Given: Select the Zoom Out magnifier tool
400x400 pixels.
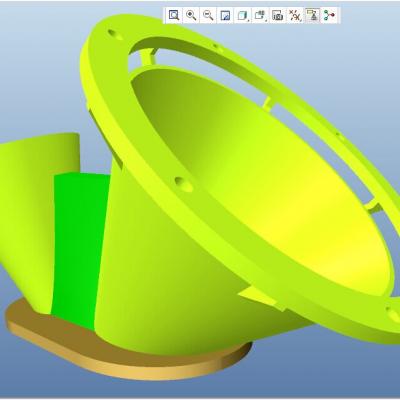Looking at the screenshot, I should 208,15.
